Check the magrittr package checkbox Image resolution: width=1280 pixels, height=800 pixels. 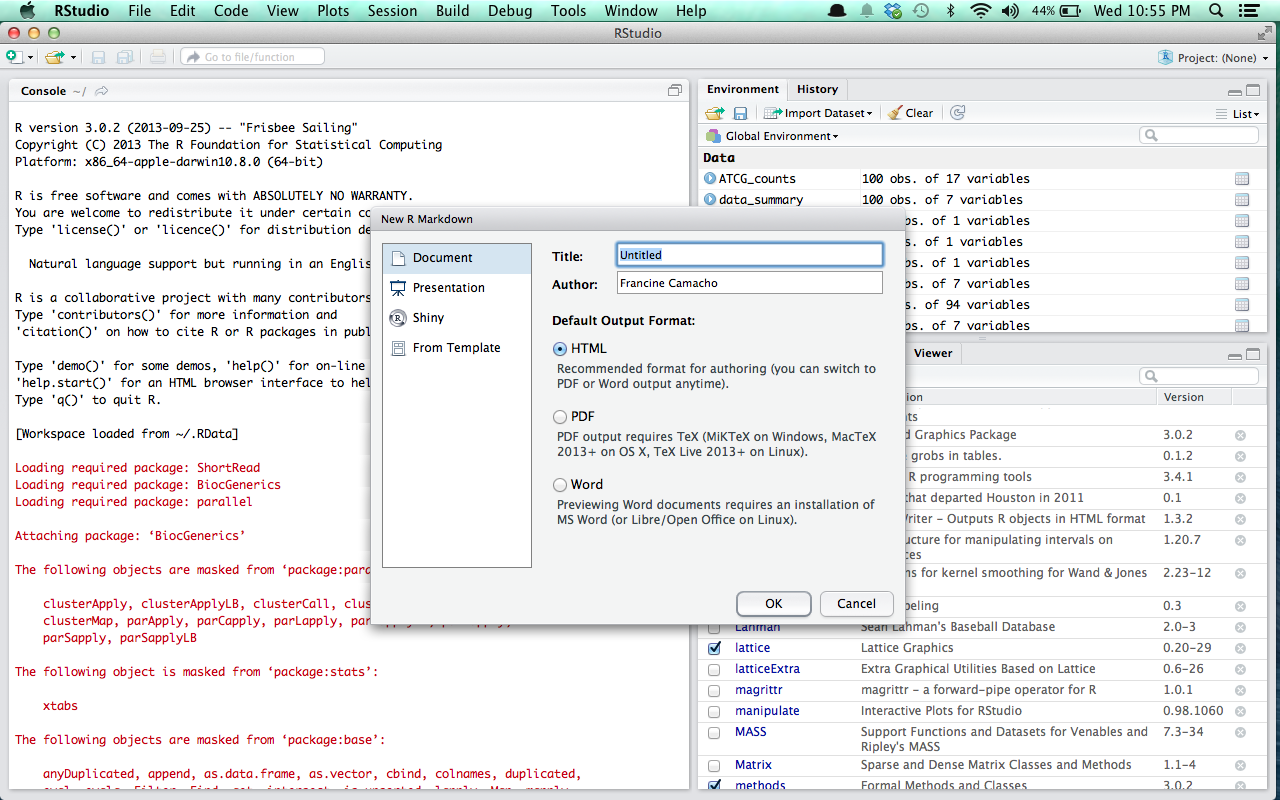[x=714, y=690]
